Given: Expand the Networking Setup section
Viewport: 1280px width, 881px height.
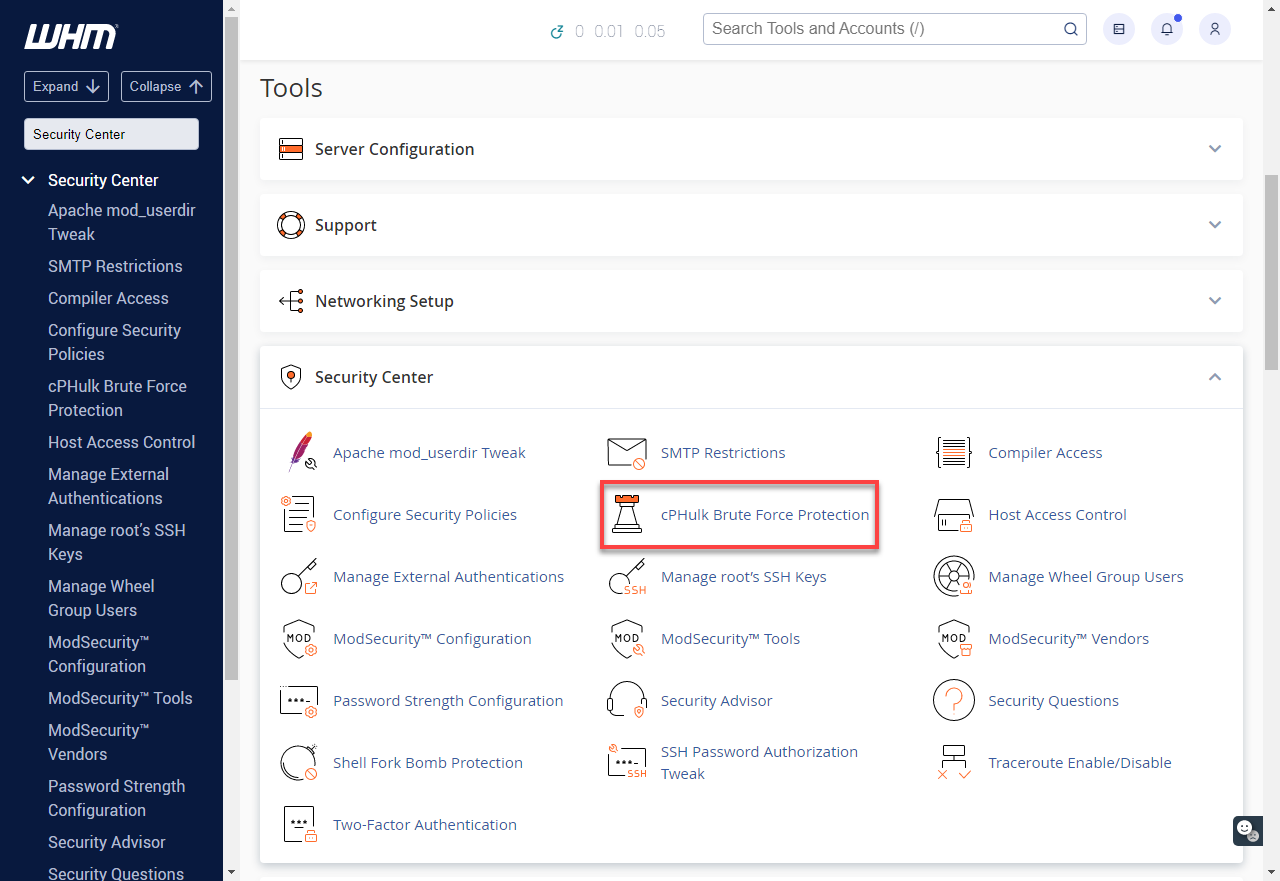Looking at the screenshot, I should [1215, 301].
